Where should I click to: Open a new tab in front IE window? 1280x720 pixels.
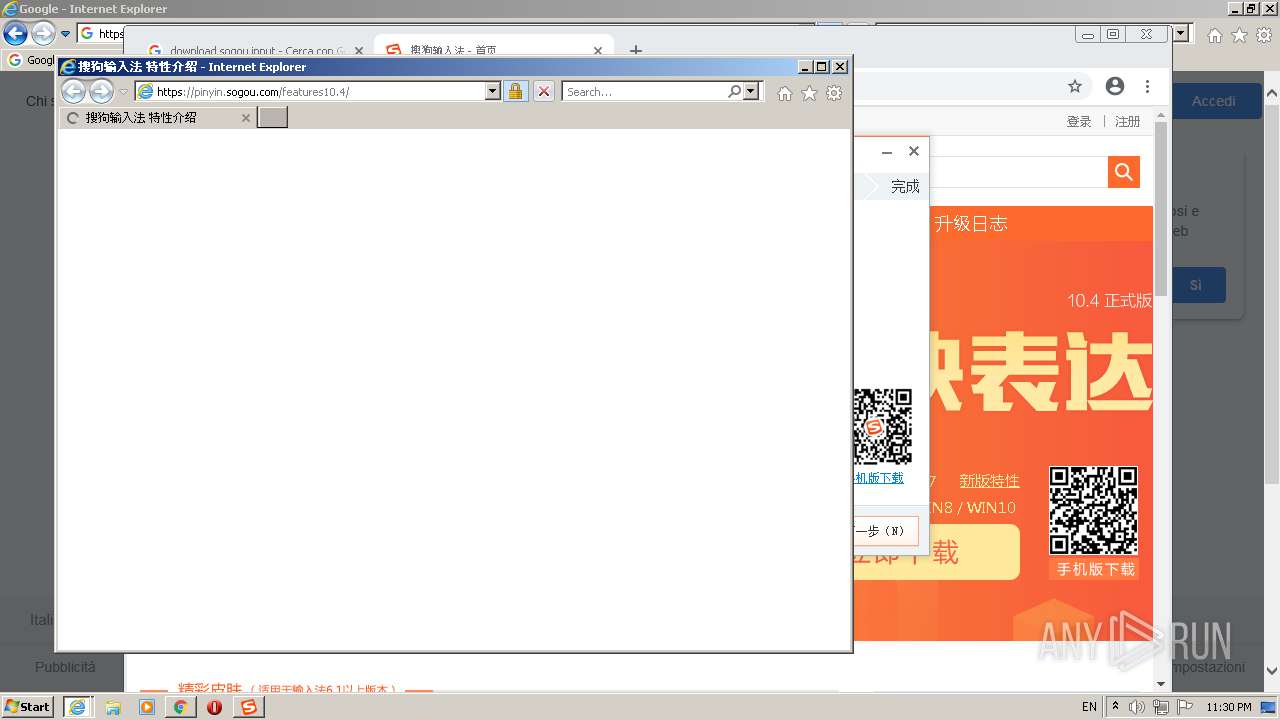pyautogui.click(x=272, y=118)
